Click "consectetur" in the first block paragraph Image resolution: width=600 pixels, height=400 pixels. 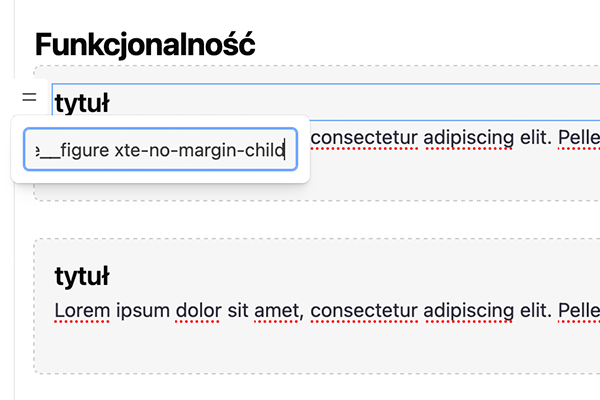365,136
